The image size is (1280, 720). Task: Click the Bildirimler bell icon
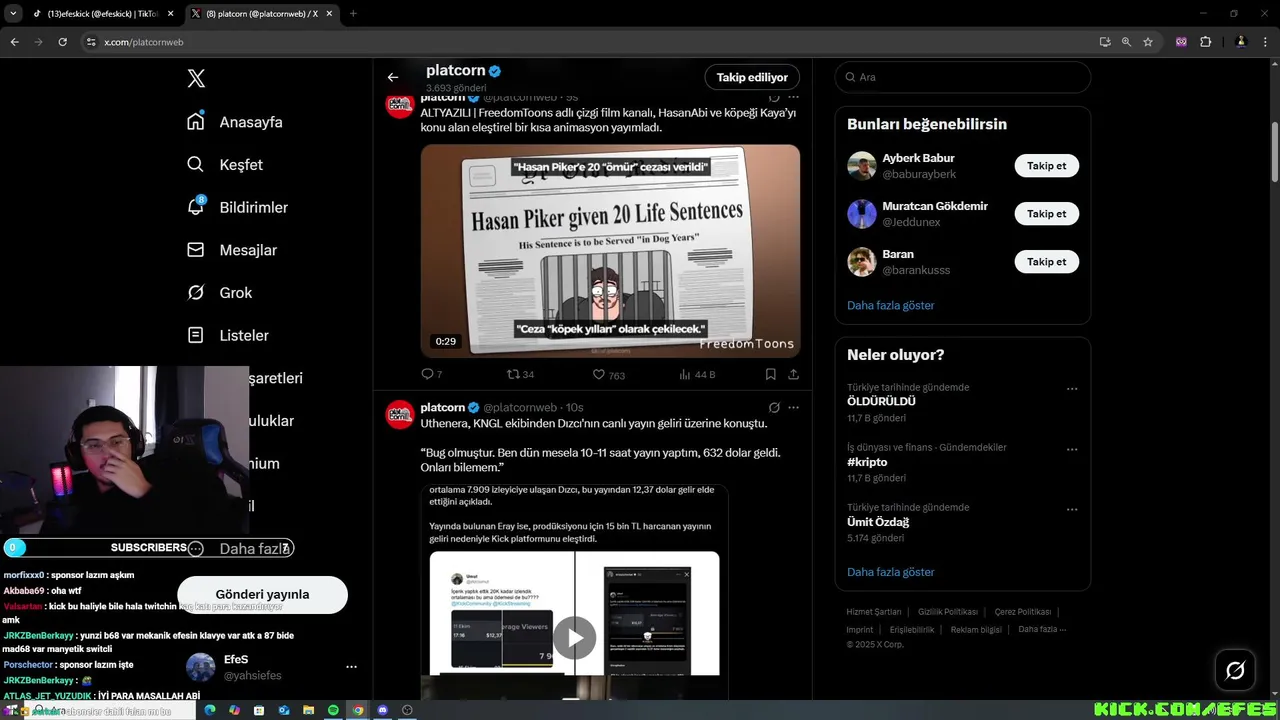(x=196, y=207)
